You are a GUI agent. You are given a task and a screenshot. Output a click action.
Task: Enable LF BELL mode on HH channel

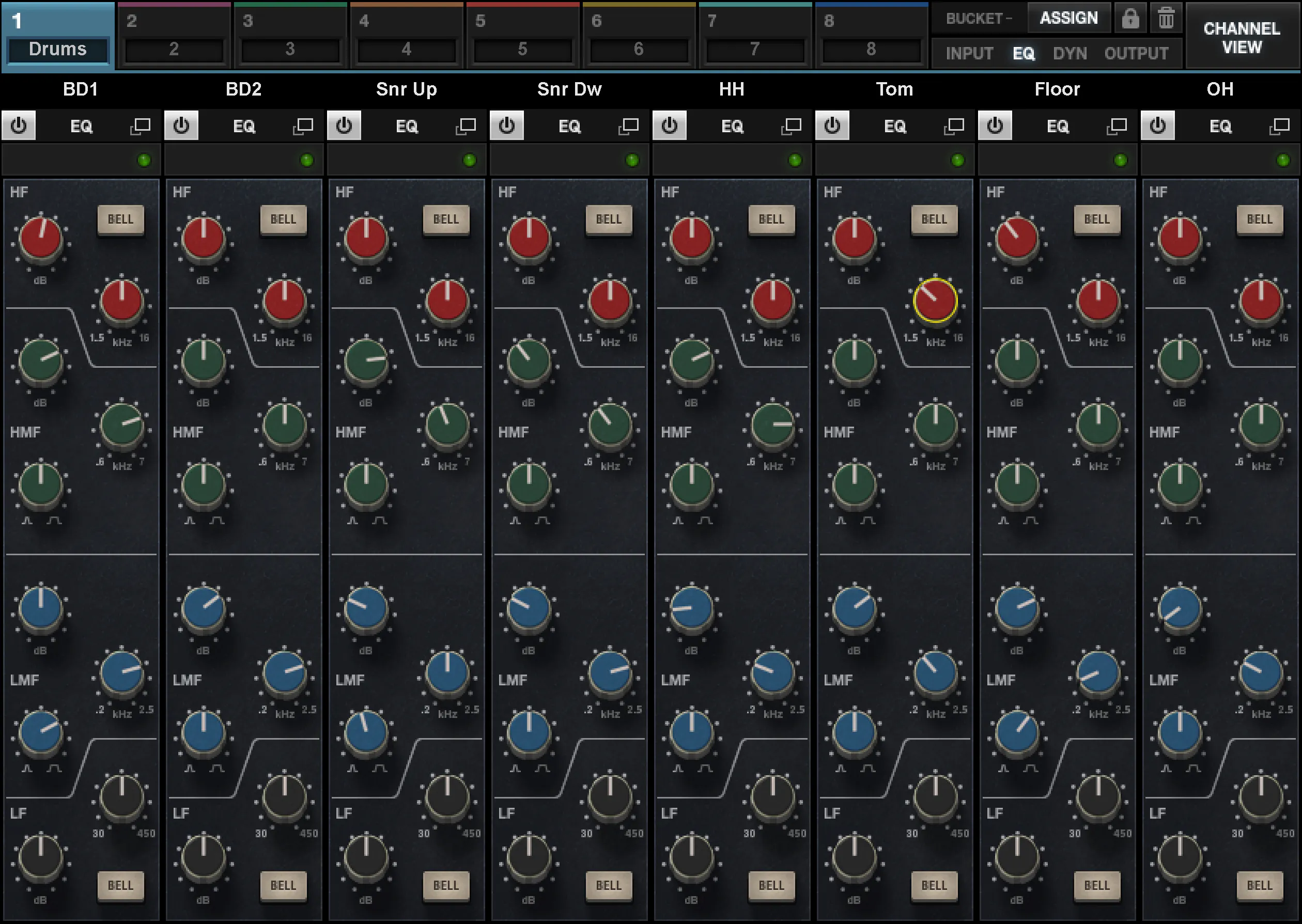(x=771, y=886)
